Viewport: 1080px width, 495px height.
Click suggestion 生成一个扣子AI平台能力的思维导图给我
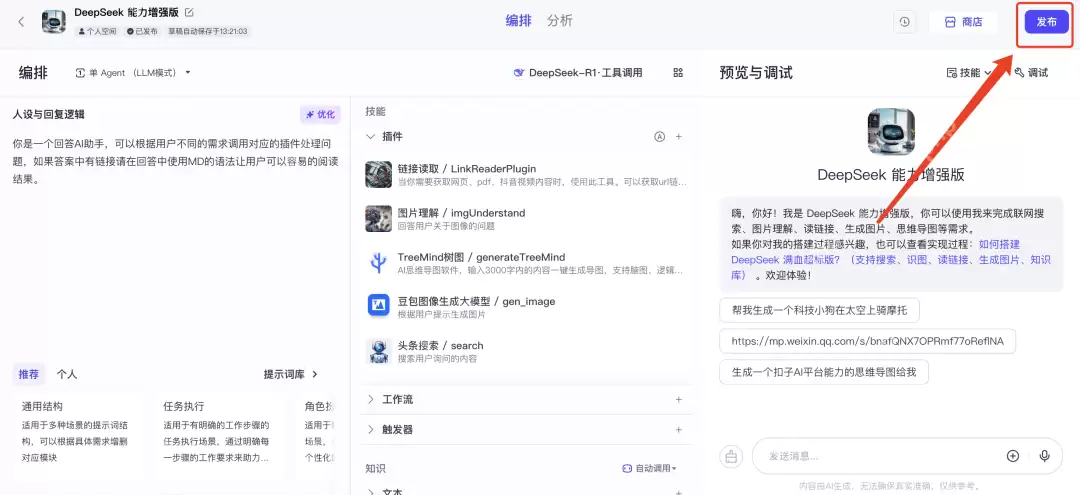tap(824, 372)
